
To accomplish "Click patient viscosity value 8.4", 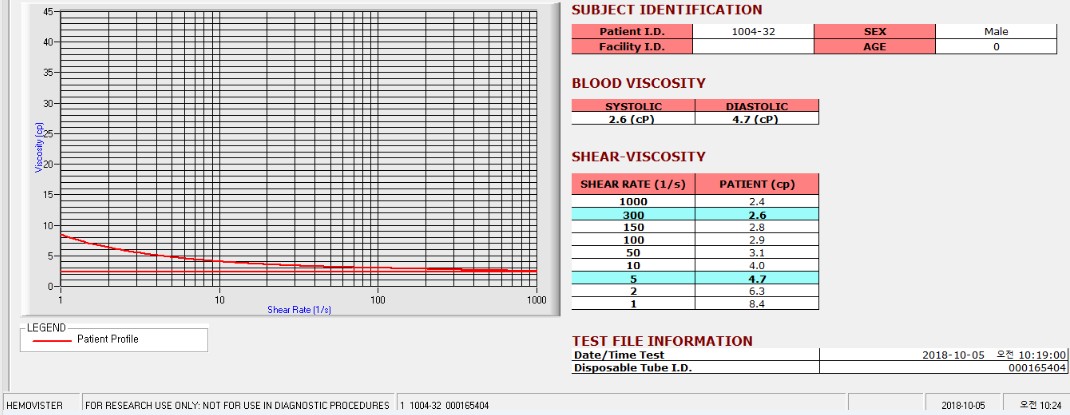I will 757,304.
